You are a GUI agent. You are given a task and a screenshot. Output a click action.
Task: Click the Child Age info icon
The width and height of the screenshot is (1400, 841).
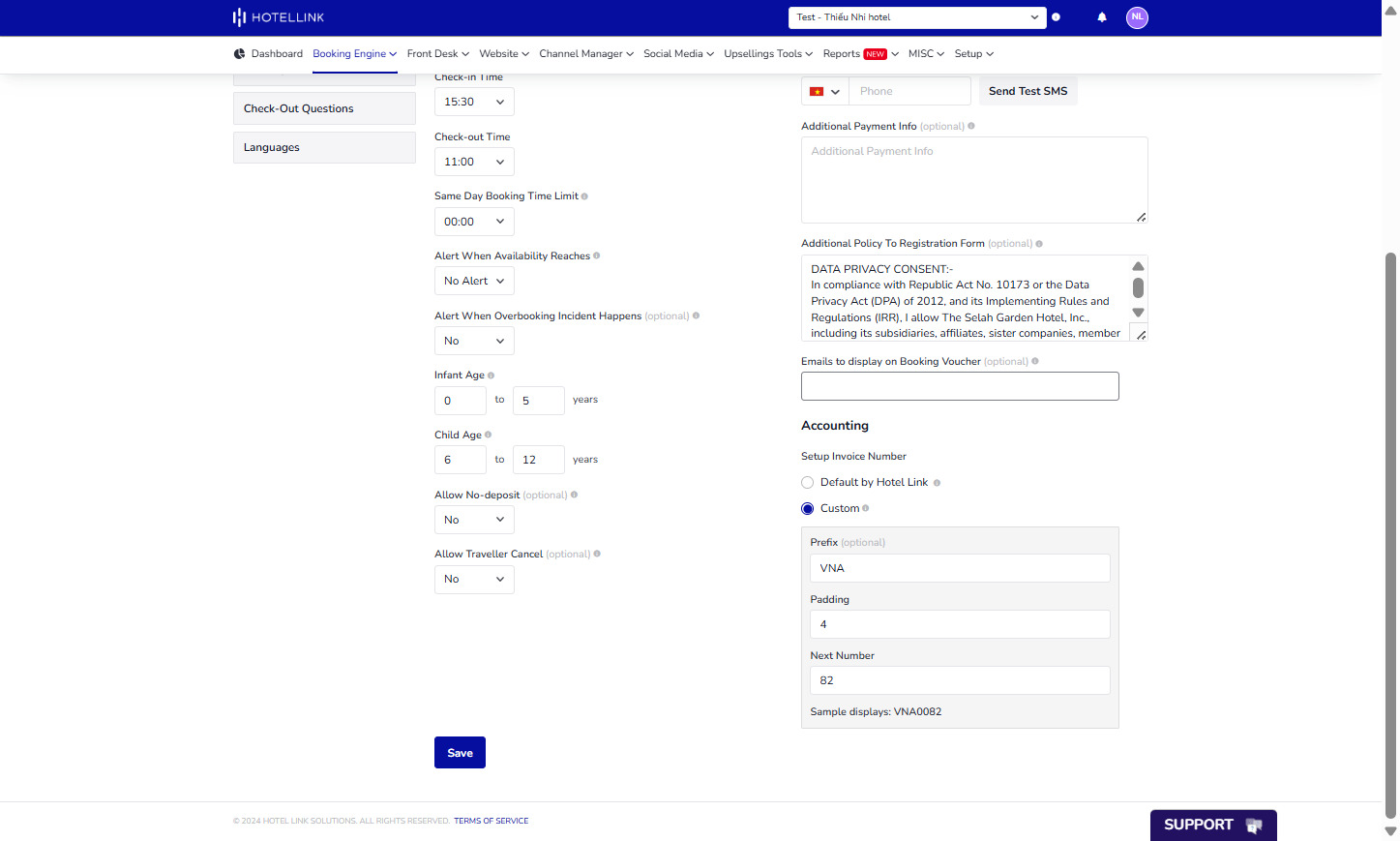pos(488,435)
